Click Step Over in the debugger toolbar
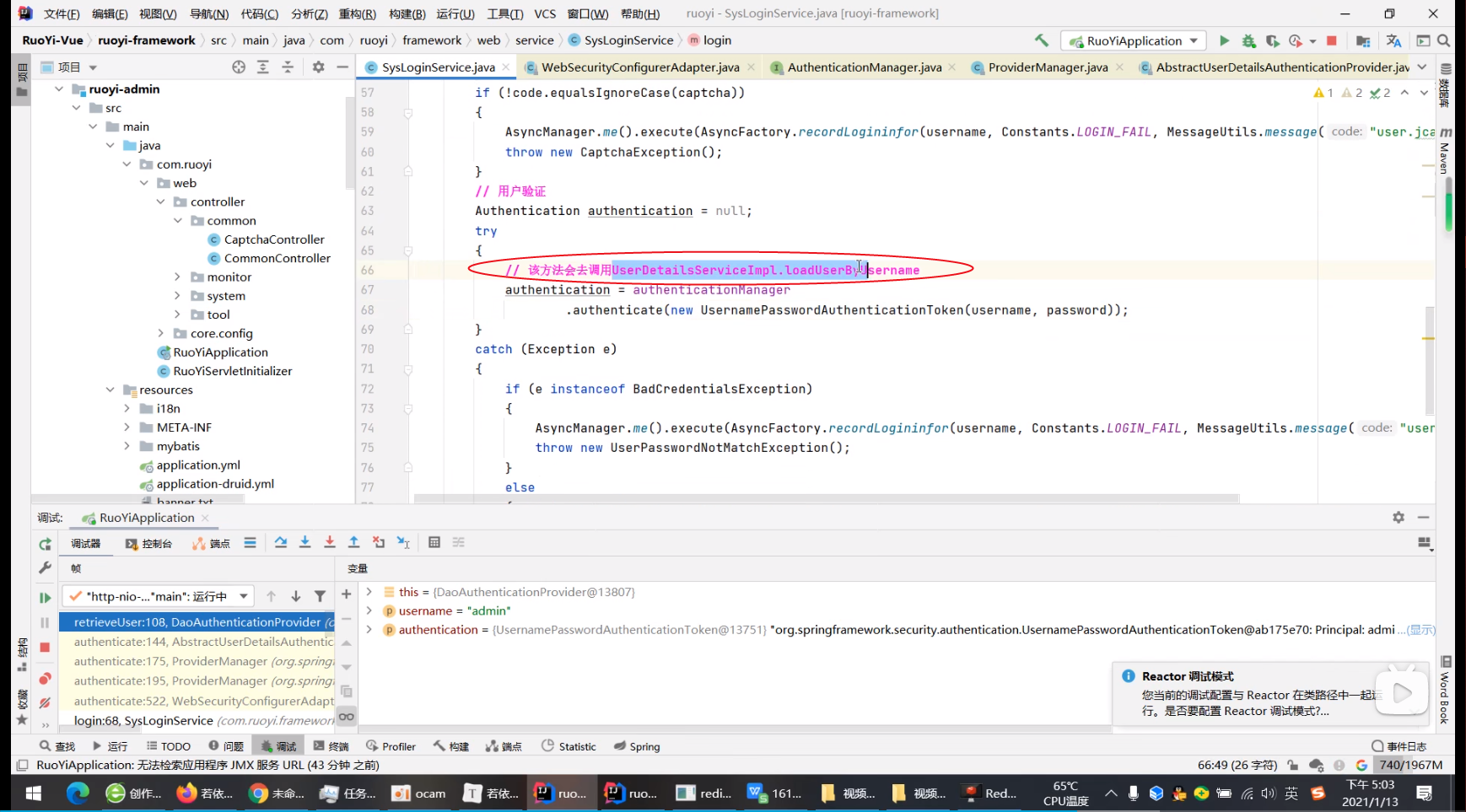The height and width of the screenshot is (812, 1466). 281,542
